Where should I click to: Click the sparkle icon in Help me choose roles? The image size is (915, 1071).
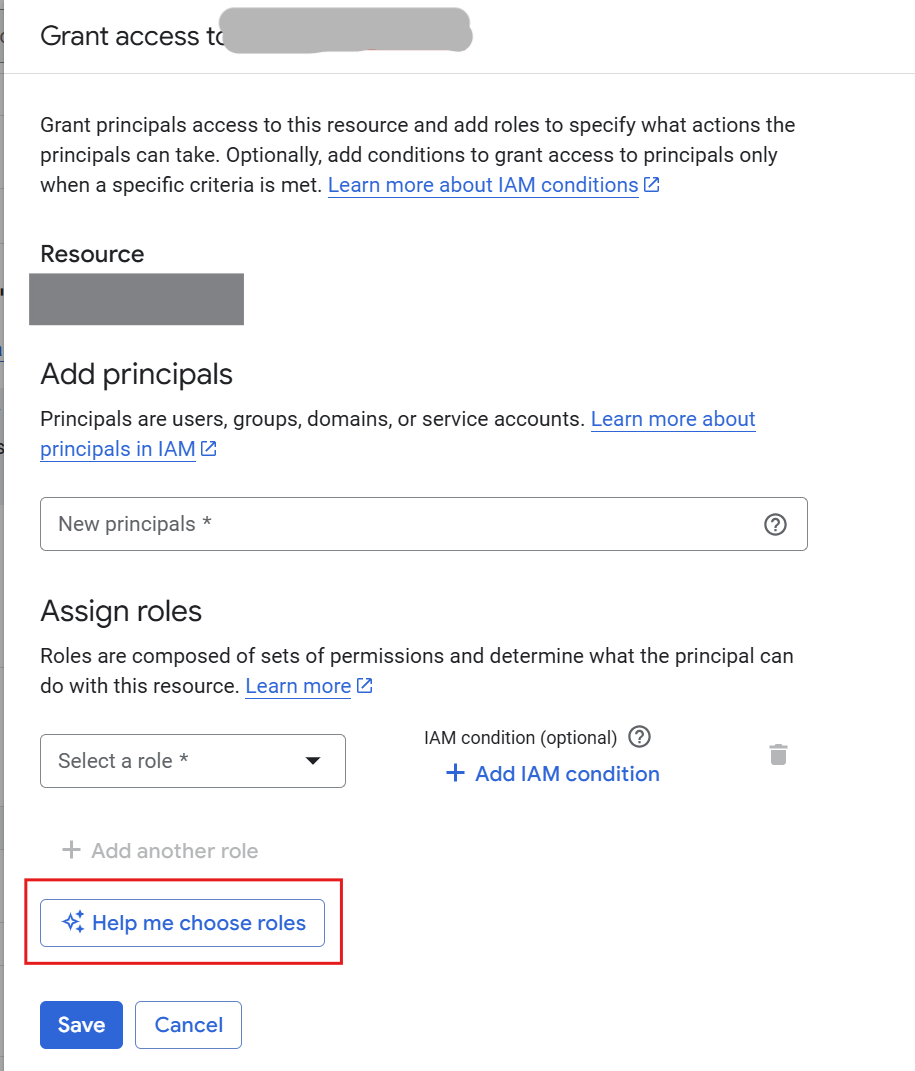73,922
